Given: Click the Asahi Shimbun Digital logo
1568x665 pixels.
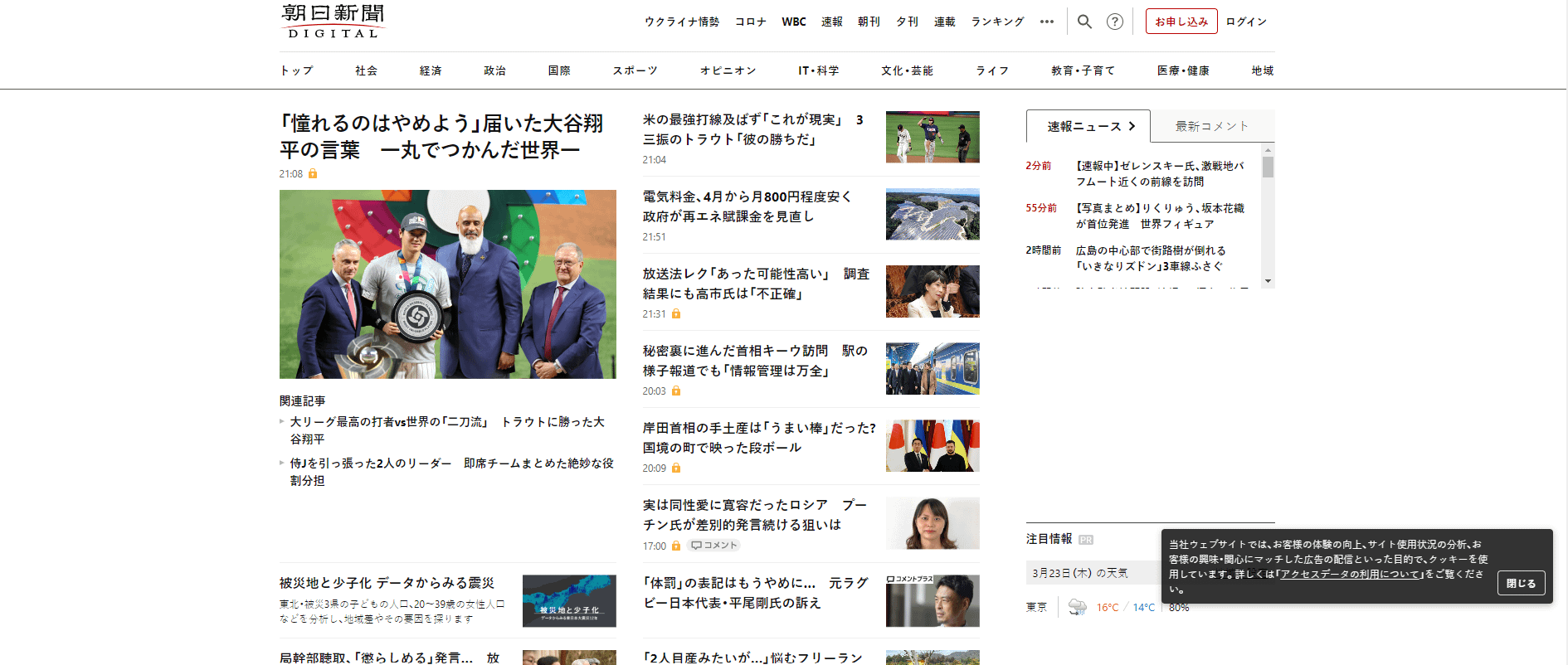Looking at the screenshot, I should tap(333, 22).
